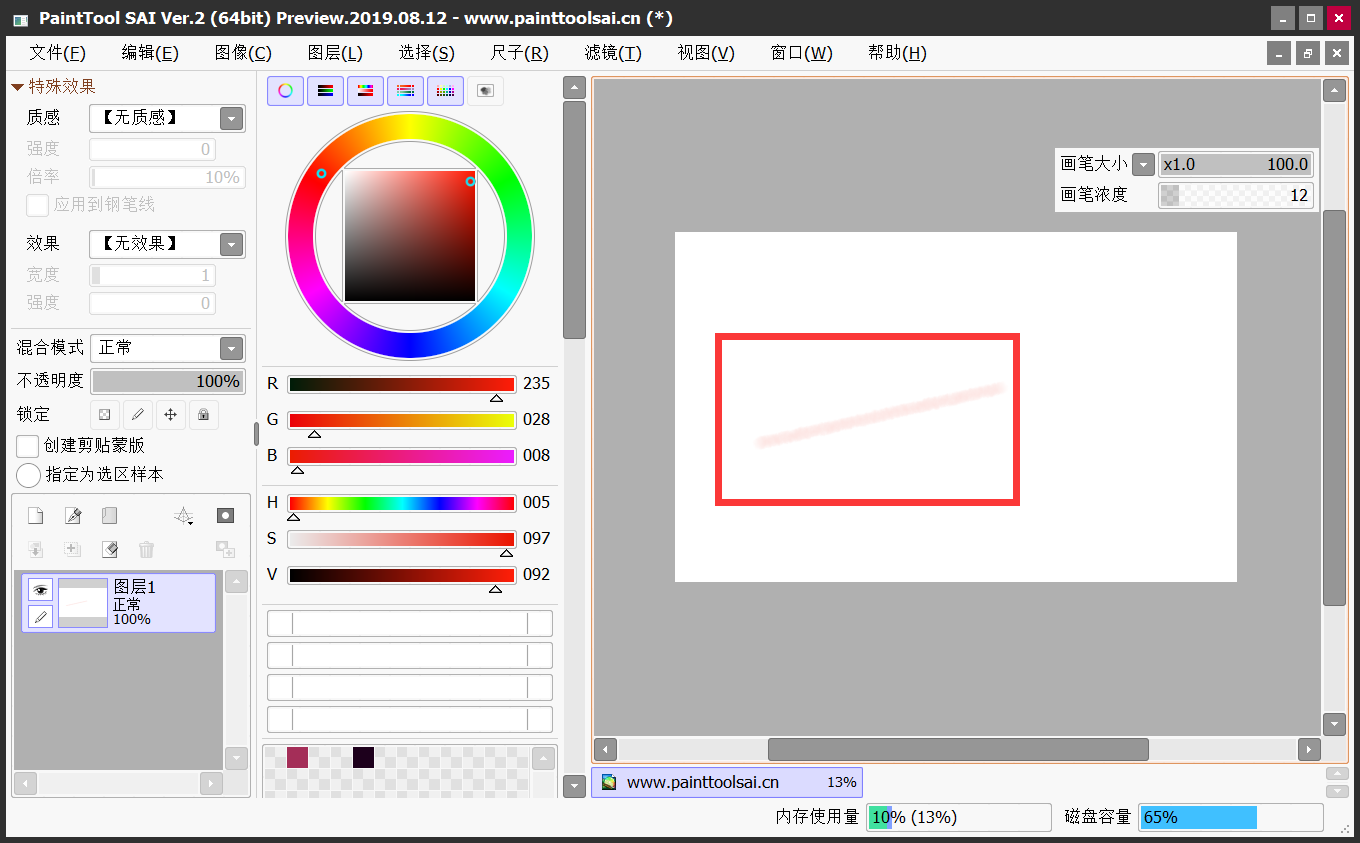Open the 效果 dropdown
This screenshot has height=843, width=1360.
(x=232, y=244)
